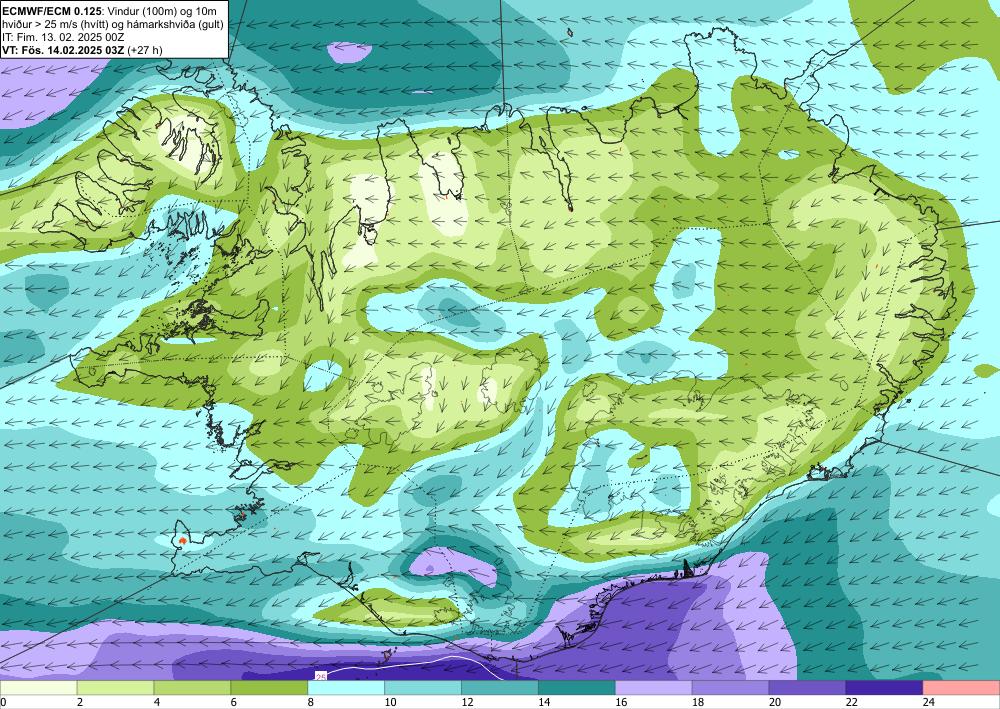Image resolution: width=1000 pixels, height=709 pixels.
Task: Click the "(+27 h)" forecast offset text
Action: click(x=145, y=50)
